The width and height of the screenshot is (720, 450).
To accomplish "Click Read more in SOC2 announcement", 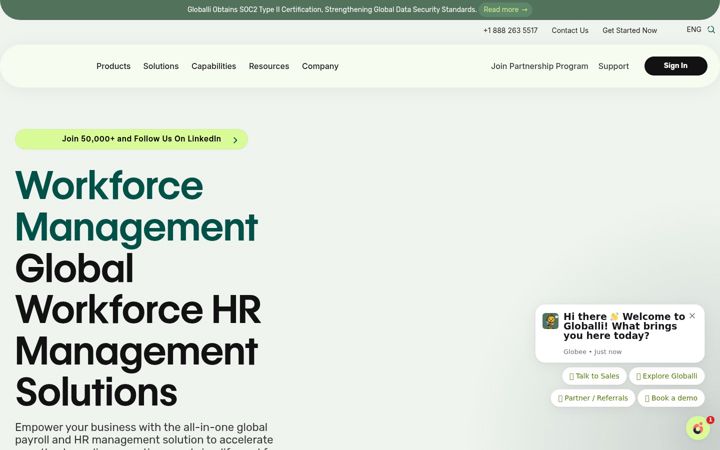I will (505, 10).
